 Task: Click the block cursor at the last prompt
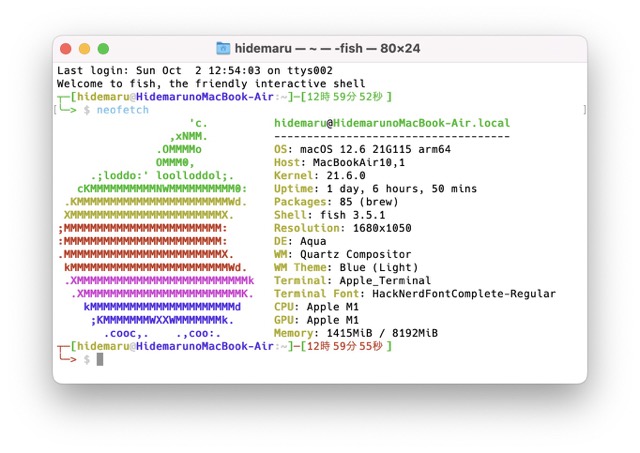100,360
